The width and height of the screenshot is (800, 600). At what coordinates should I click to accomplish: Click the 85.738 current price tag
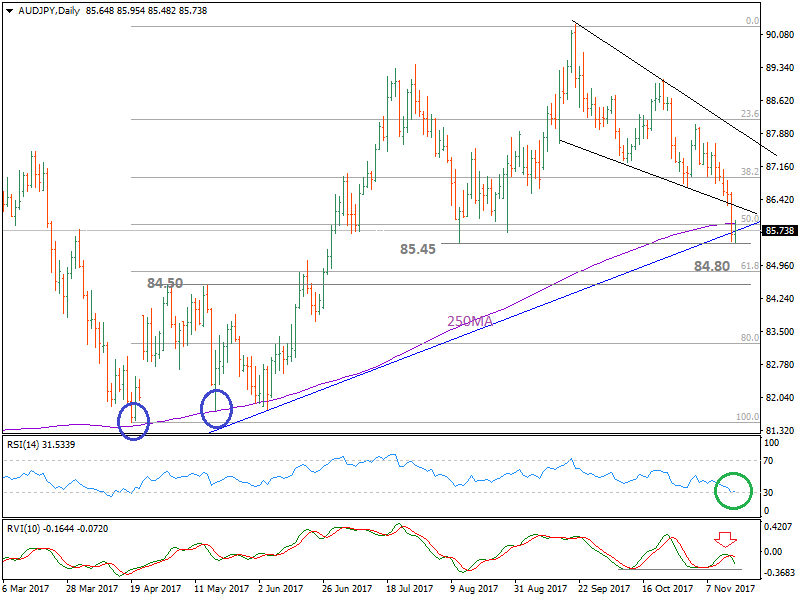pos(779,231)
